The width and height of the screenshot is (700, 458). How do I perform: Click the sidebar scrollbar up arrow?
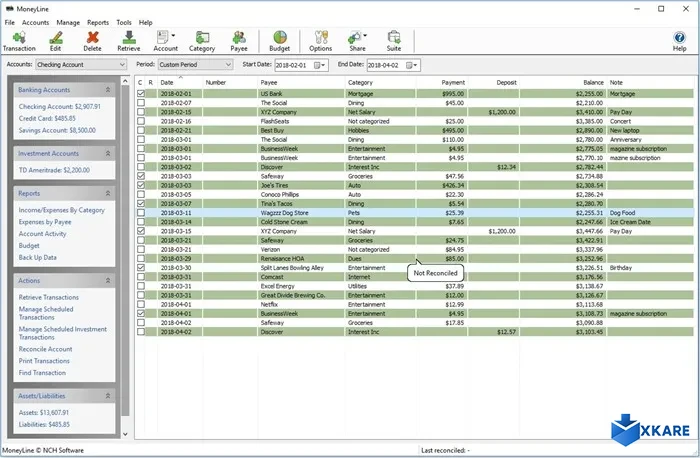click(125, 81)
